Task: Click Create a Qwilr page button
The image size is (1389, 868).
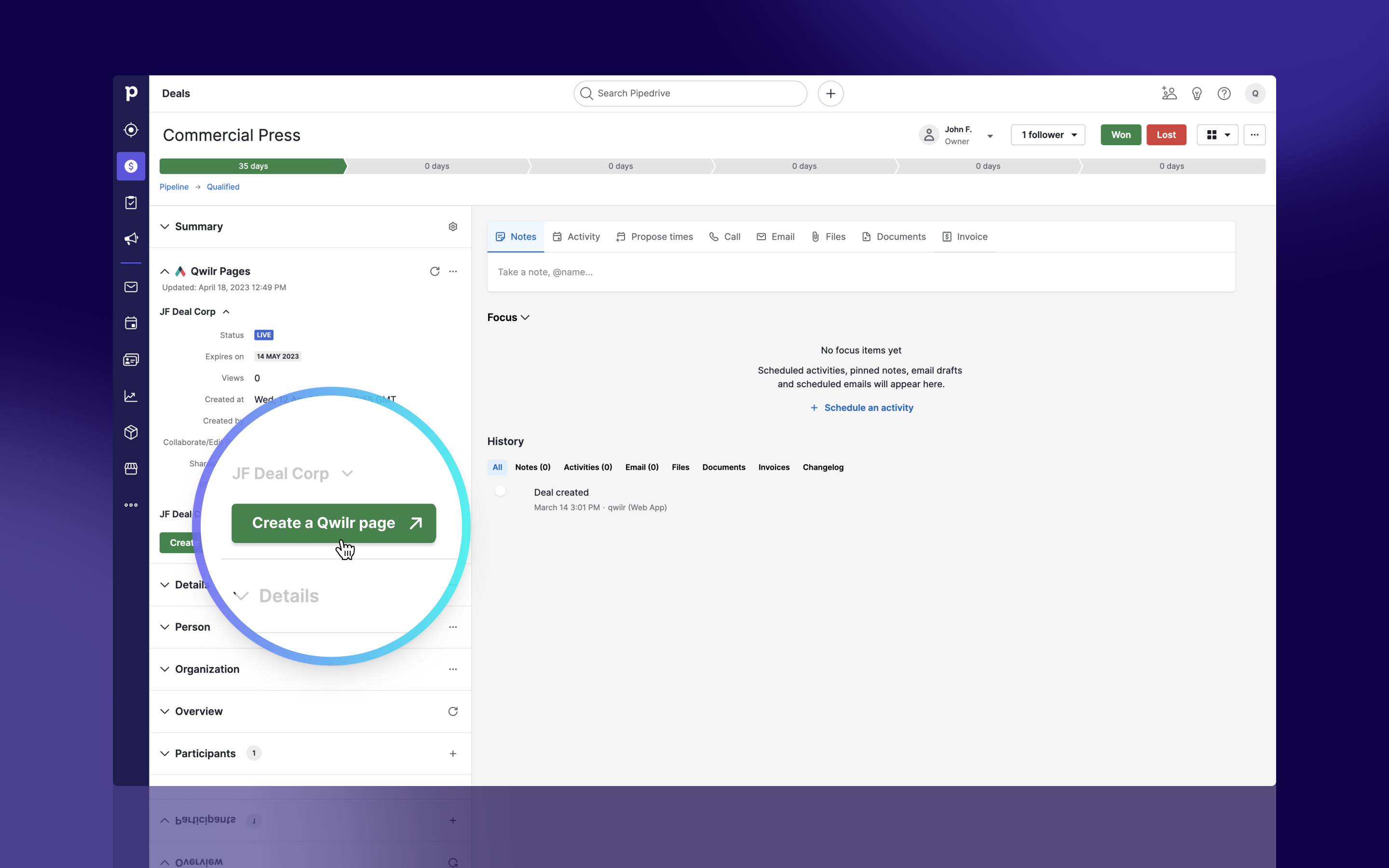Action: click(x=333, y=523)
